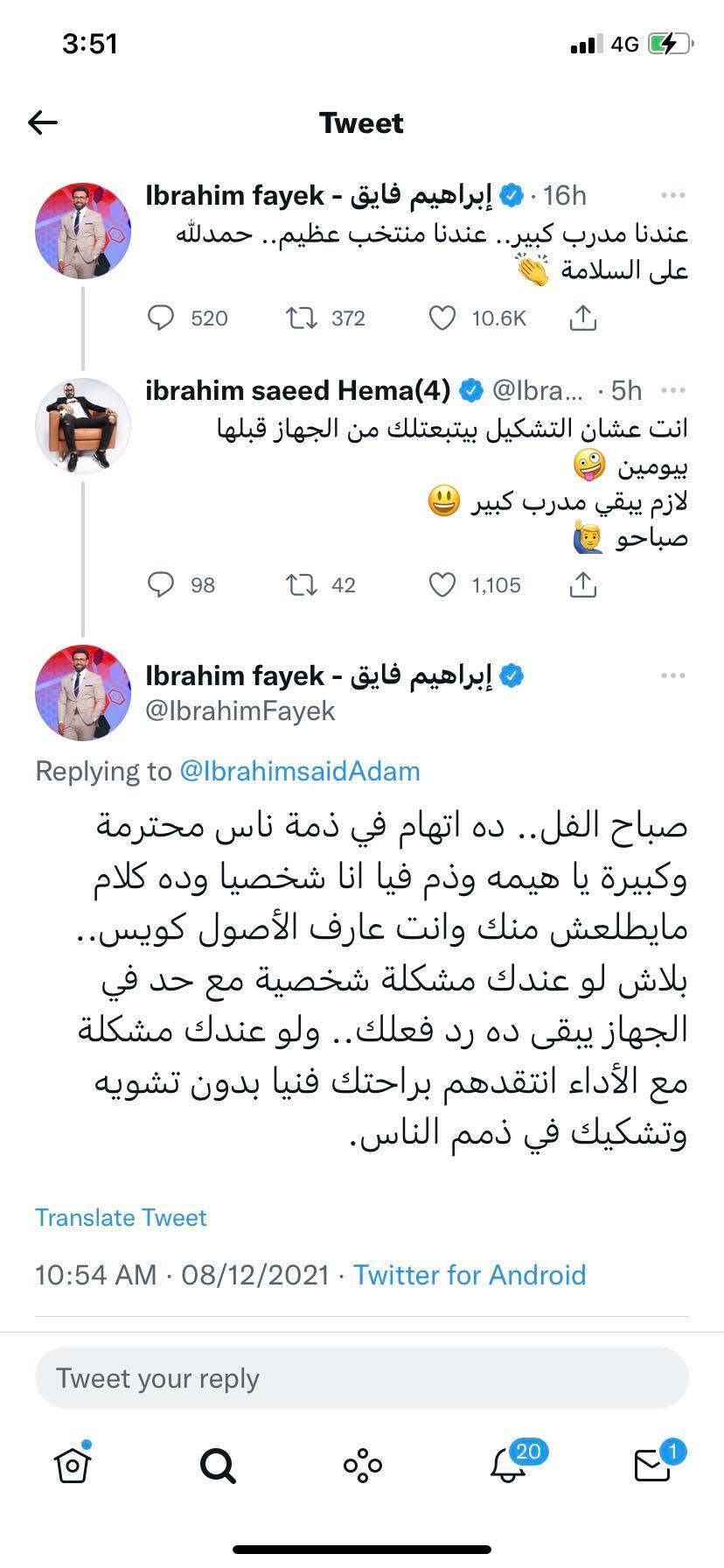724x1568 pixels.
Task: Retweet the tweet with 372 retweets
Action: point(302,318)
